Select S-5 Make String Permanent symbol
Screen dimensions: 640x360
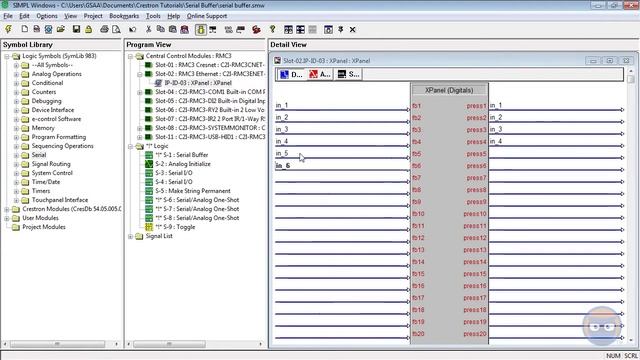193,191
